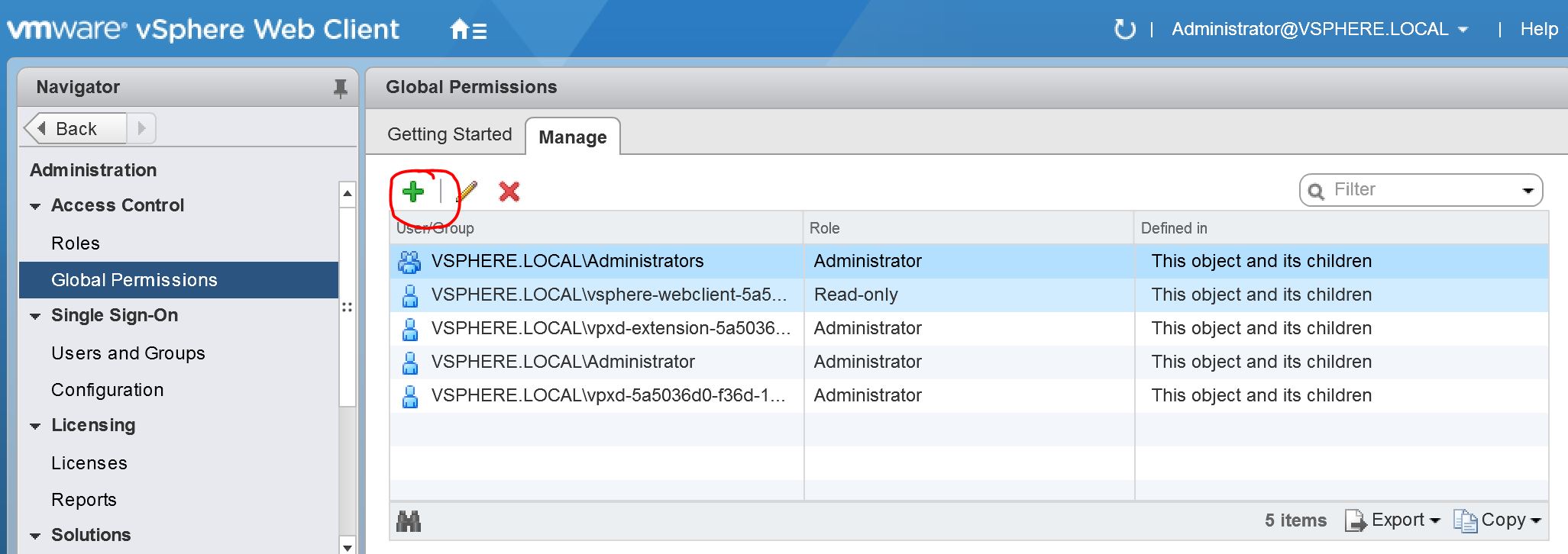Collapse the Single Sign-On section

[x=35, y=316]
